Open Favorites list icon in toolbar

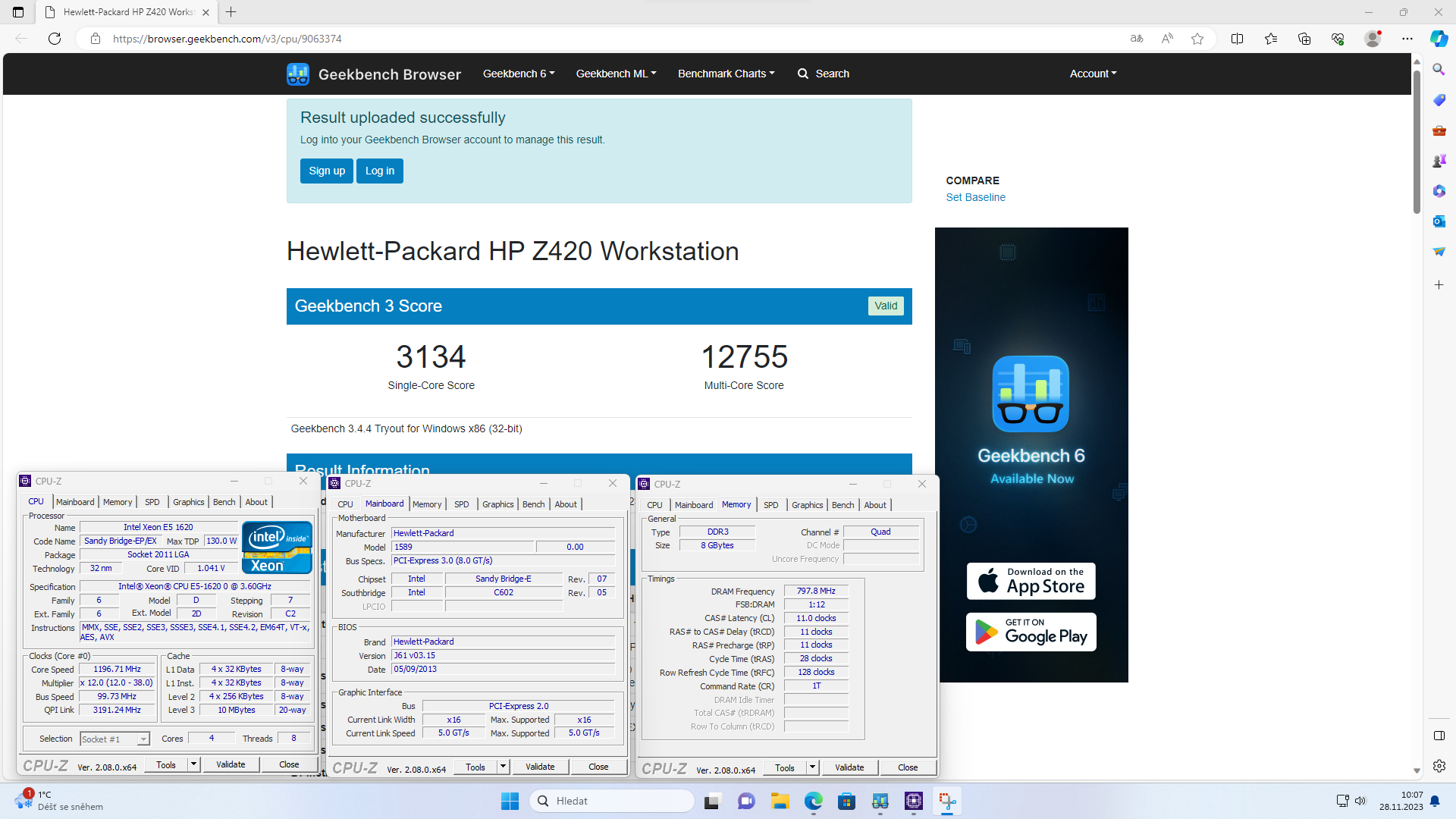(x=1271, y=39)
